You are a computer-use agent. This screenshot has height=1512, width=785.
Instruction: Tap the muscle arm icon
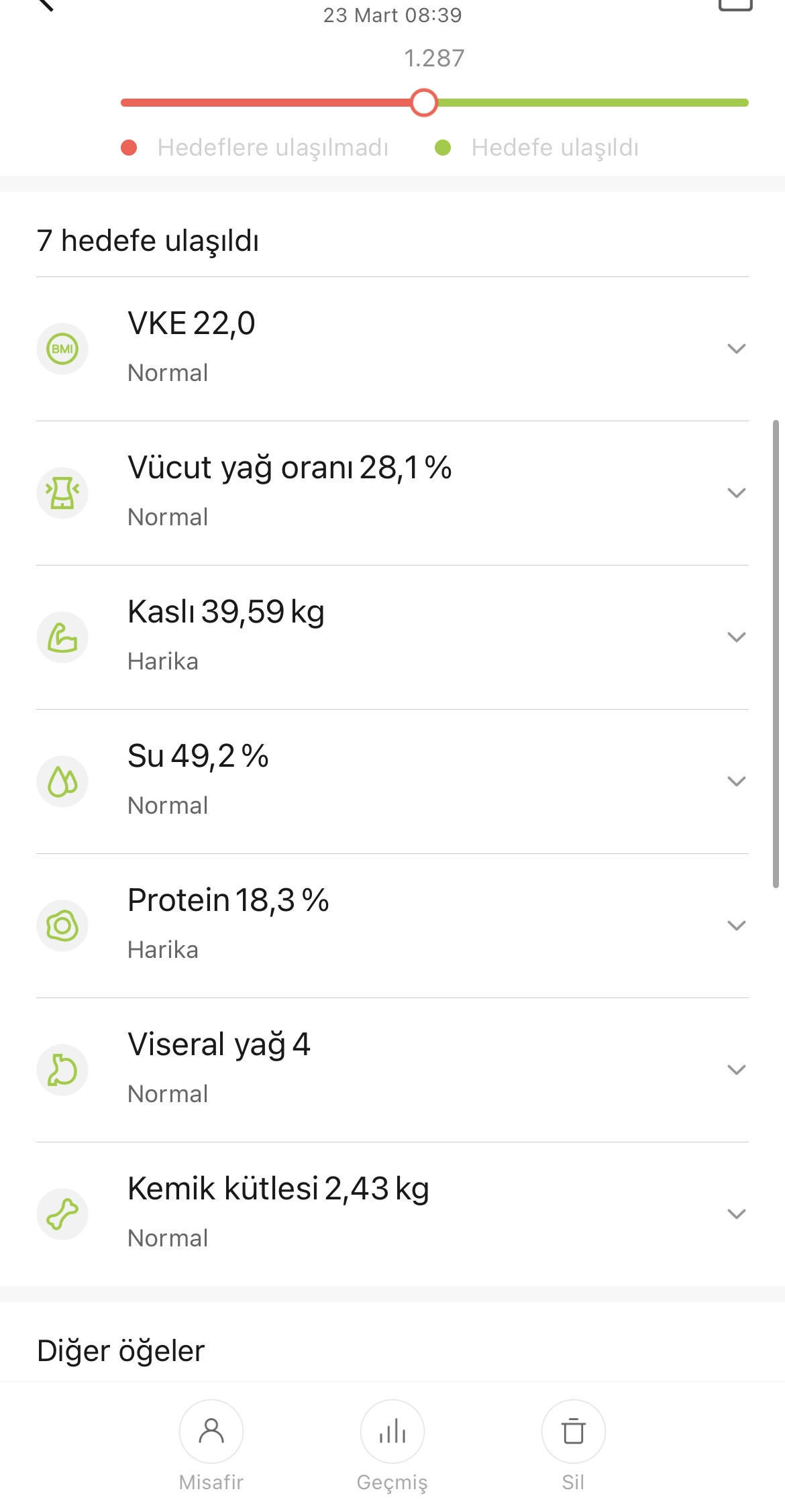tap(62, 637)
